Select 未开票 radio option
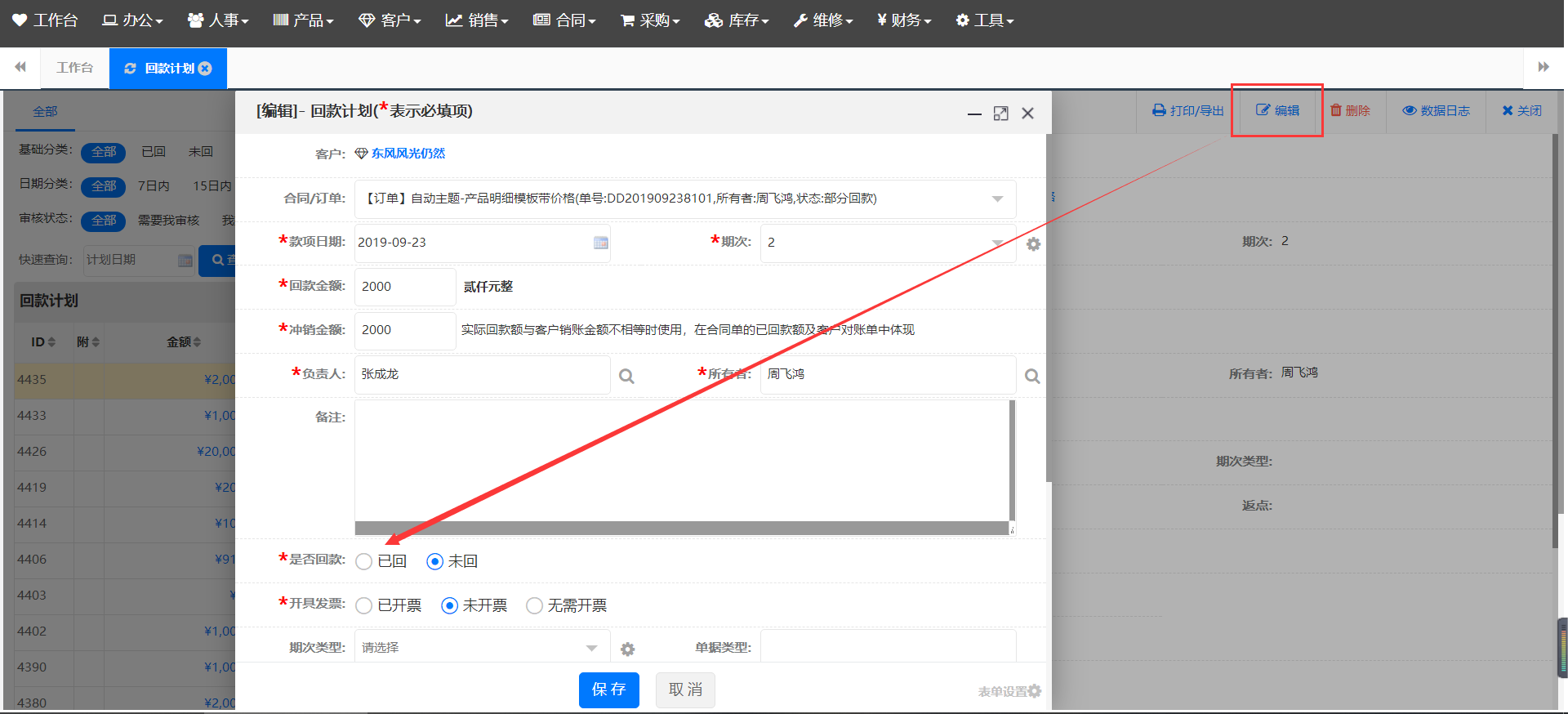Screen dimensions: 1568x714 point(449,605)
